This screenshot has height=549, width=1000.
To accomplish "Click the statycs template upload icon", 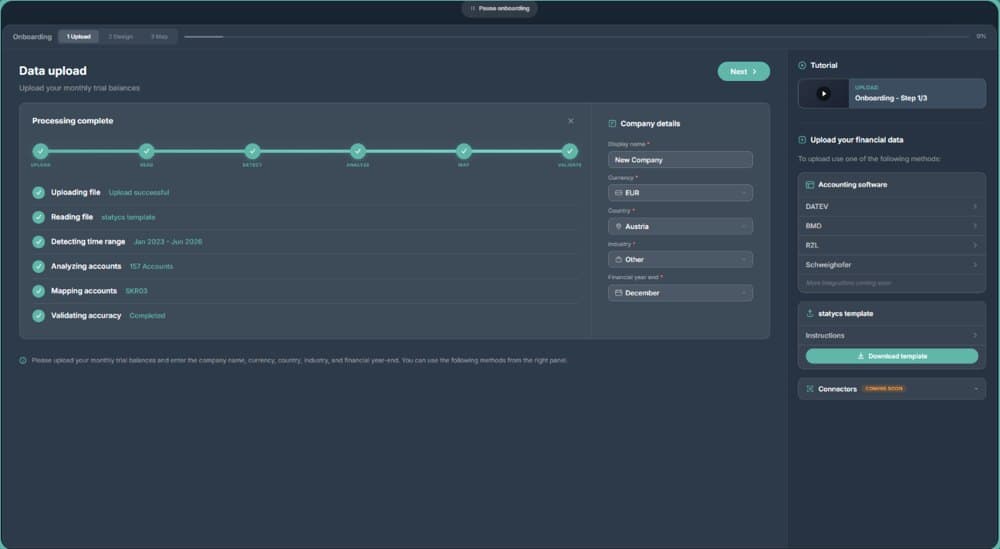I will click(x=810, y=314).
